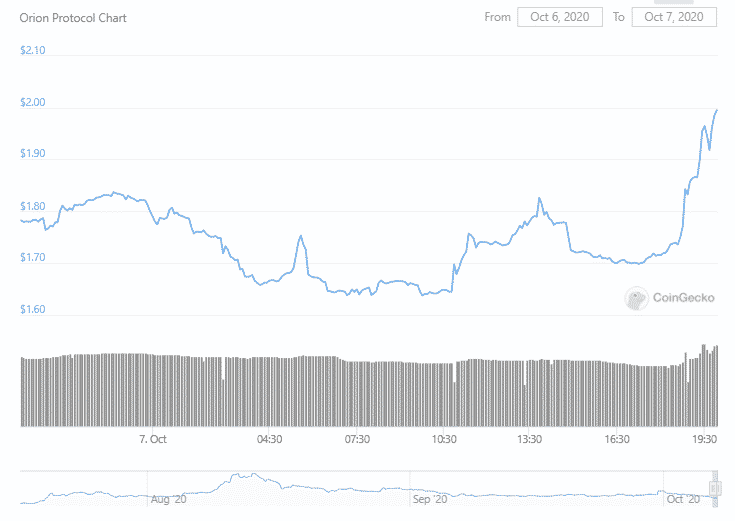Viewport: 735px width, 521px height.
Task: Open the To date field Oct 7, 2020
Action: pyautogui.click(x=674, y=17)
